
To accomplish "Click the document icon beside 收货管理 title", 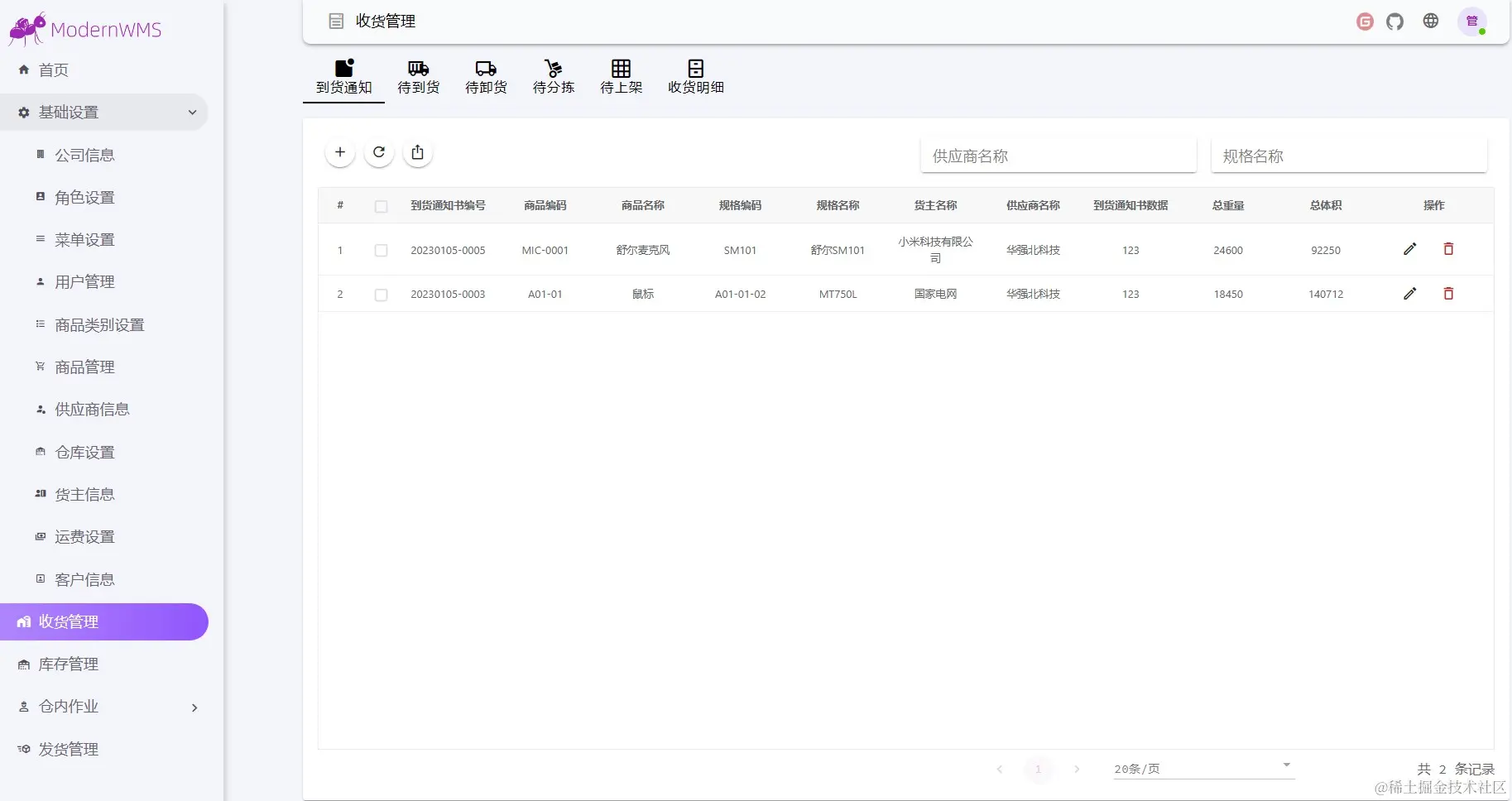I will click(x=336, y=22).
